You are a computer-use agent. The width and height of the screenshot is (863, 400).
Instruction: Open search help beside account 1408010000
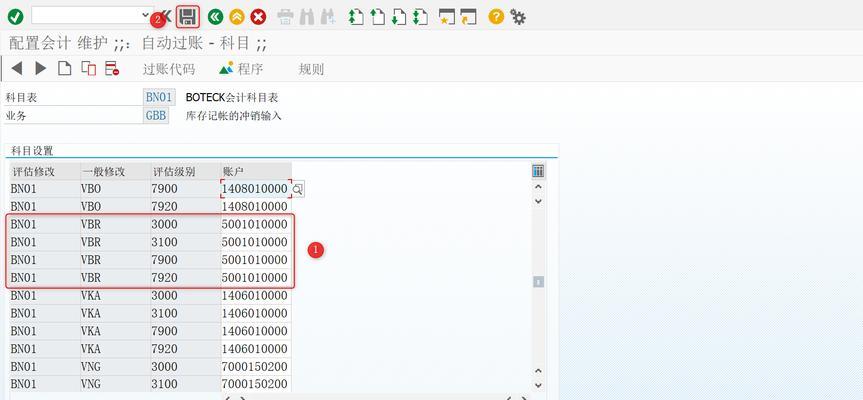298,189
